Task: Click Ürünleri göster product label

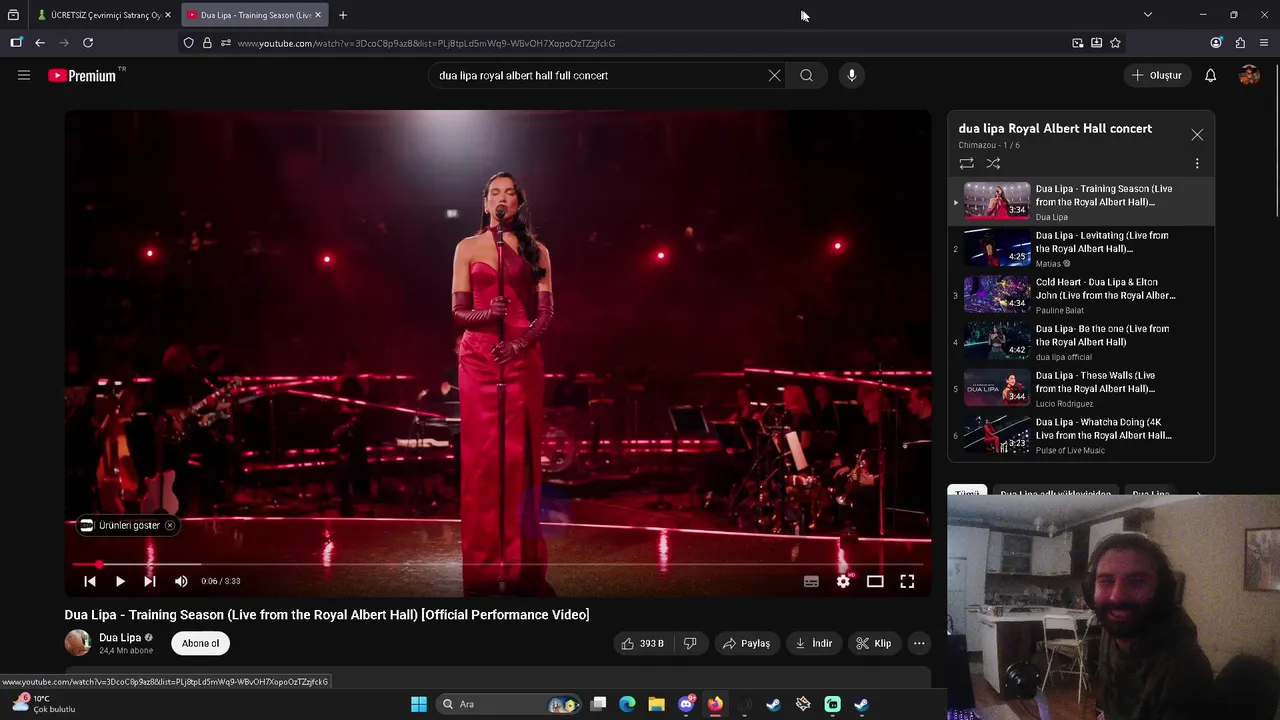Action: [x=129, y=525]
